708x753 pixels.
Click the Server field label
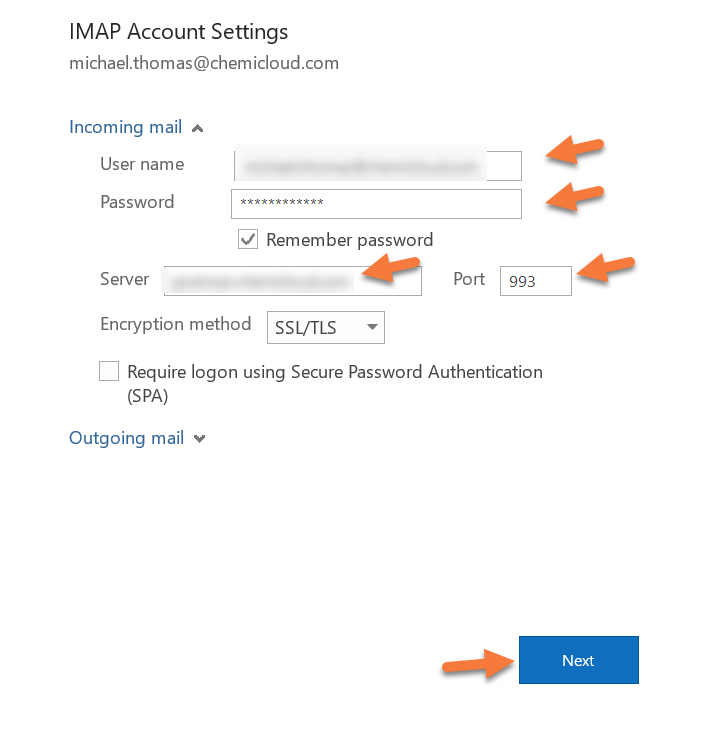point(125,279)
